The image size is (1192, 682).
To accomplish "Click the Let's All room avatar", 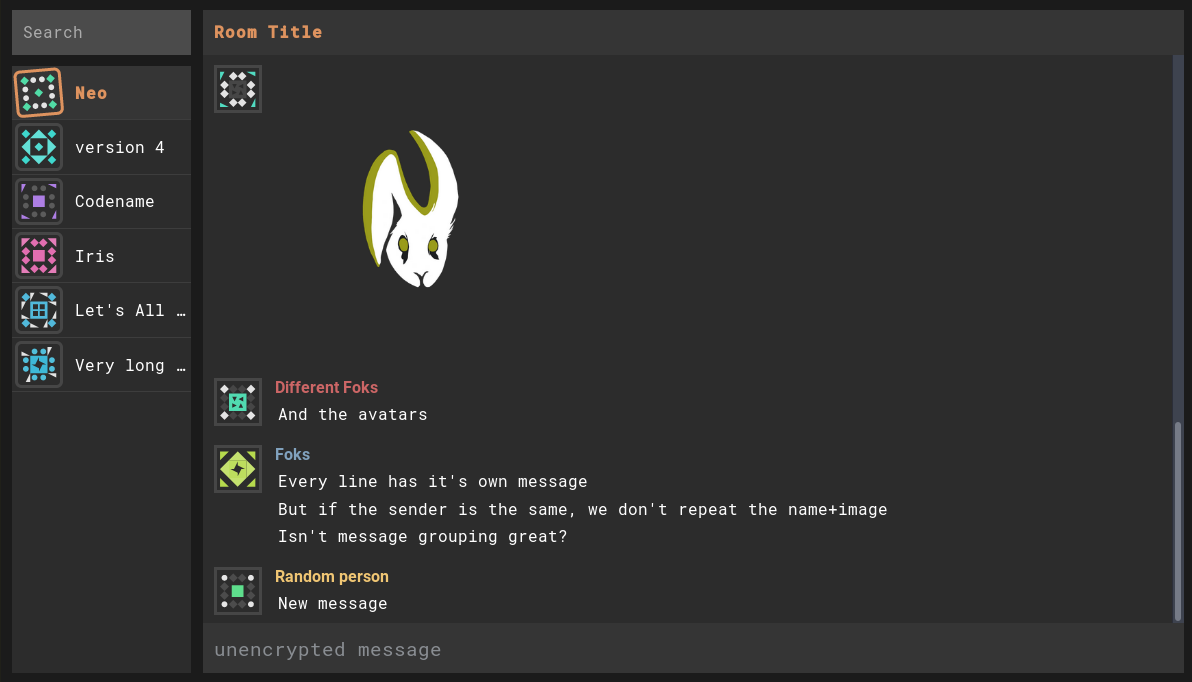I will pos(39,310).
